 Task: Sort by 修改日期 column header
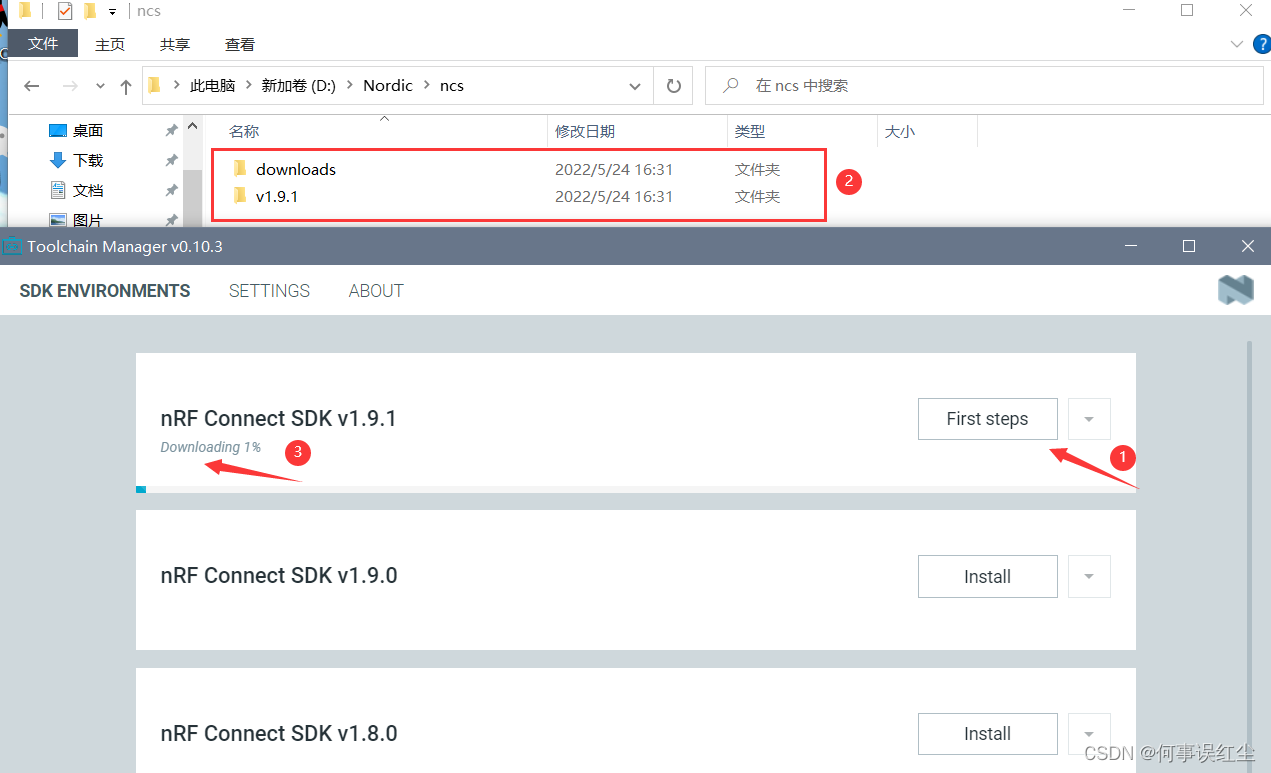coord(585,131)
